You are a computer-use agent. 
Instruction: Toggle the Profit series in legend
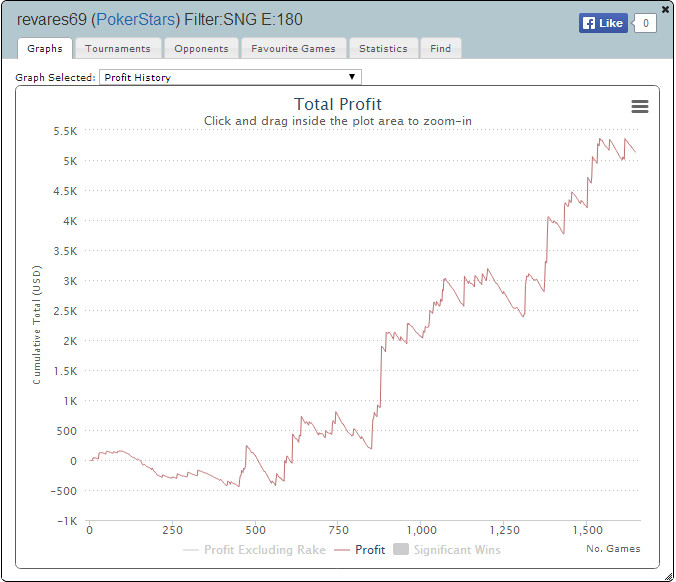360,550
